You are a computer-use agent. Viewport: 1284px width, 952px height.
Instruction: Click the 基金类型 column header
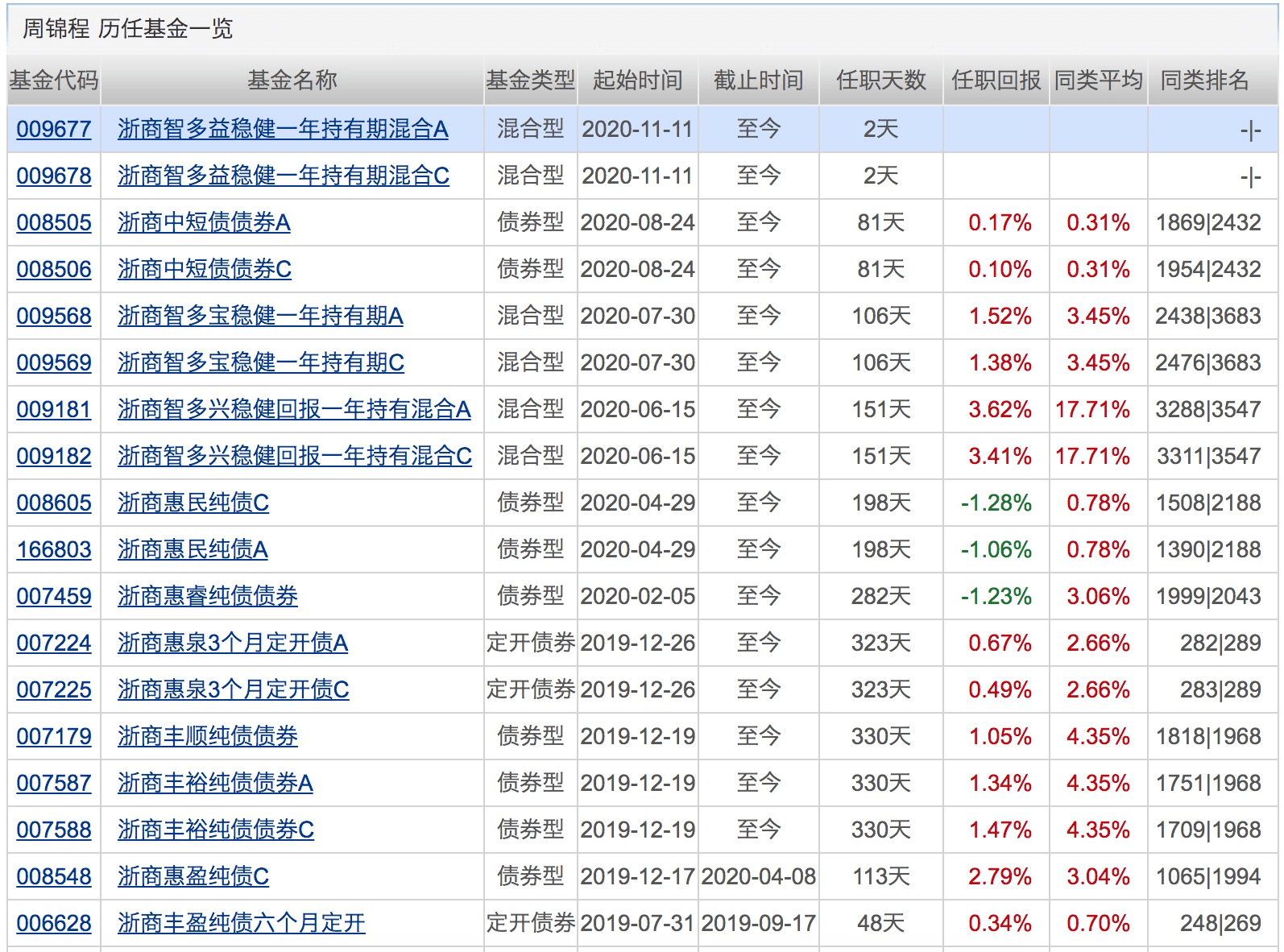point(530,81)
